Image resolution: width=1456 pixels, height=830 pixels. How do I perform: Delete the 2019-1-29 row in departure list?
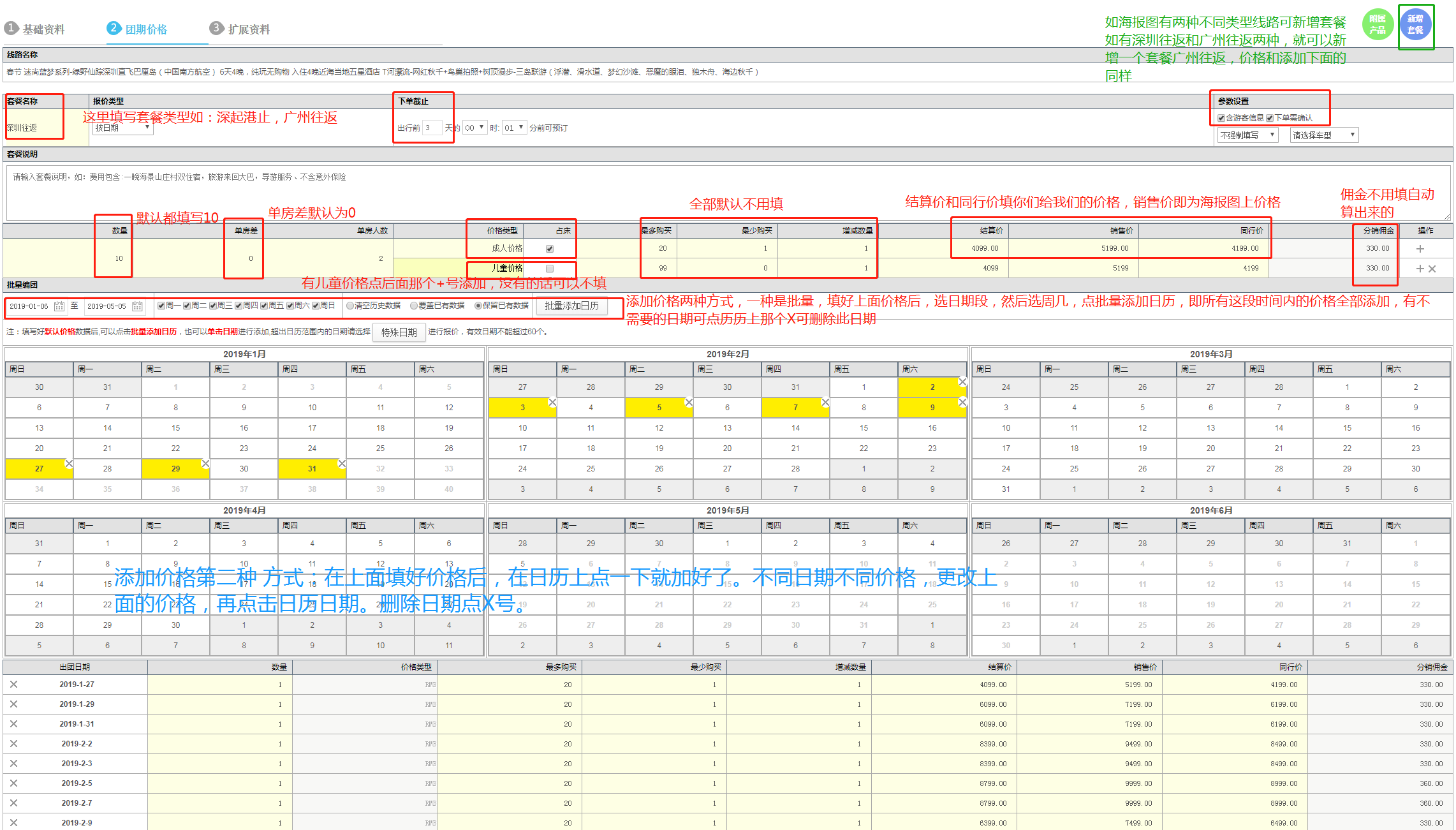(x=13, y=704)
